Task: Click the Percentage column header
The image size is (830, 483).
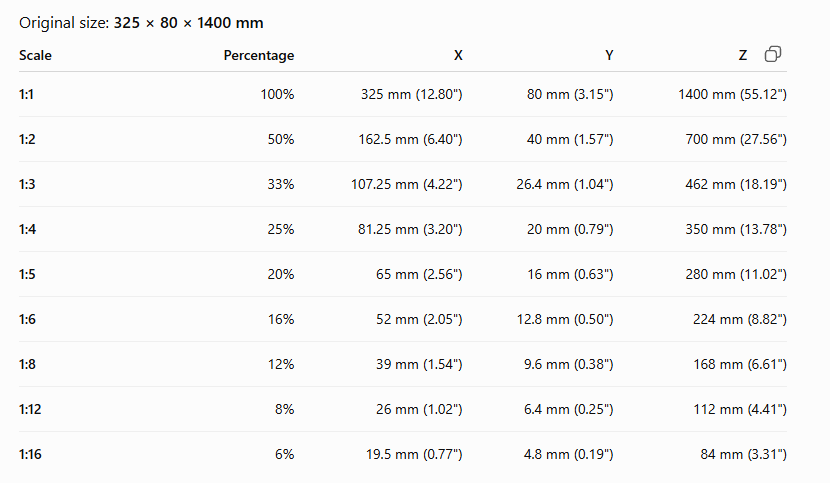Action: click(x=259, y=55)
